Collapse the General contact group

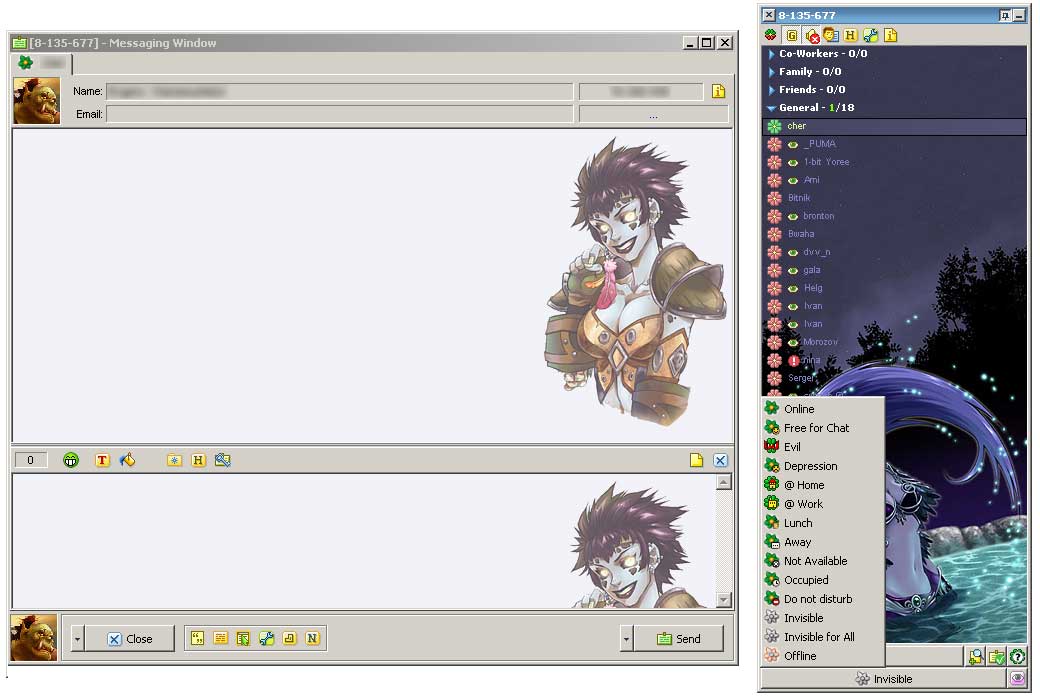pyautogui.click(x=771, y=108)
